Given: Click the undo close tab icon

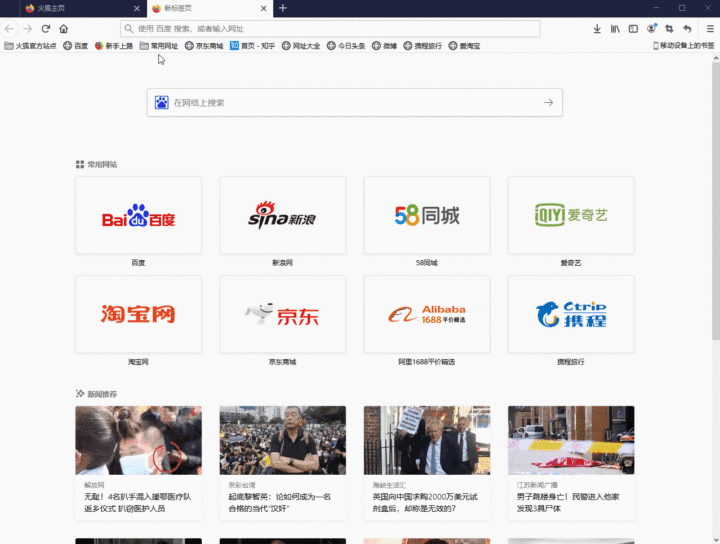Looking at the screenshot, I should tap(687, 29).
